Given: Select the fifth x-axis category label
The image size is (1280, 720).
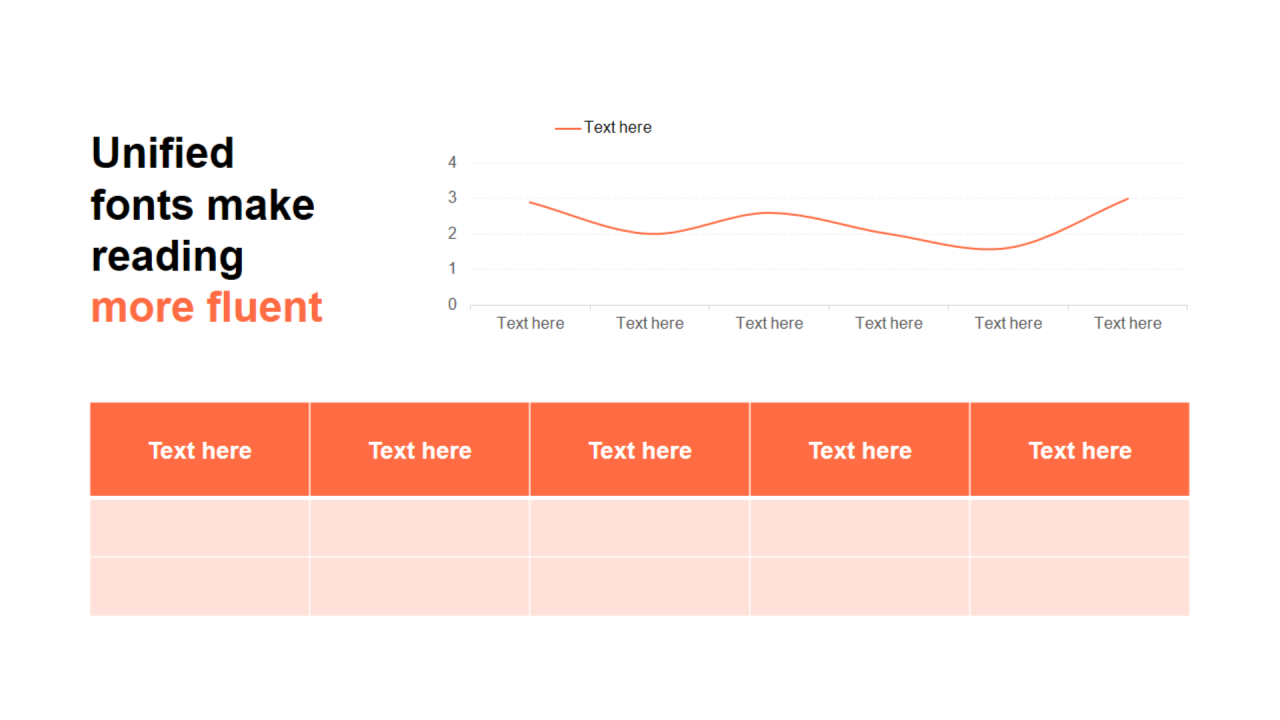Looking at the screenshot, I should click(x=1008, y=323).
